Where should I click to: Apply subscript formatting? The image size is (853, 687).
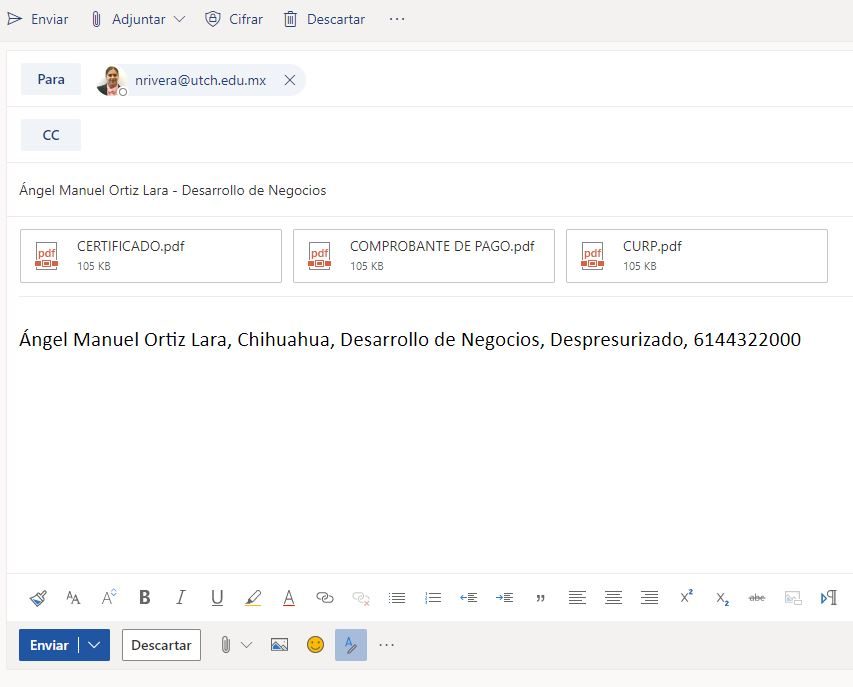pyautogui.click(x=722, y=598)
